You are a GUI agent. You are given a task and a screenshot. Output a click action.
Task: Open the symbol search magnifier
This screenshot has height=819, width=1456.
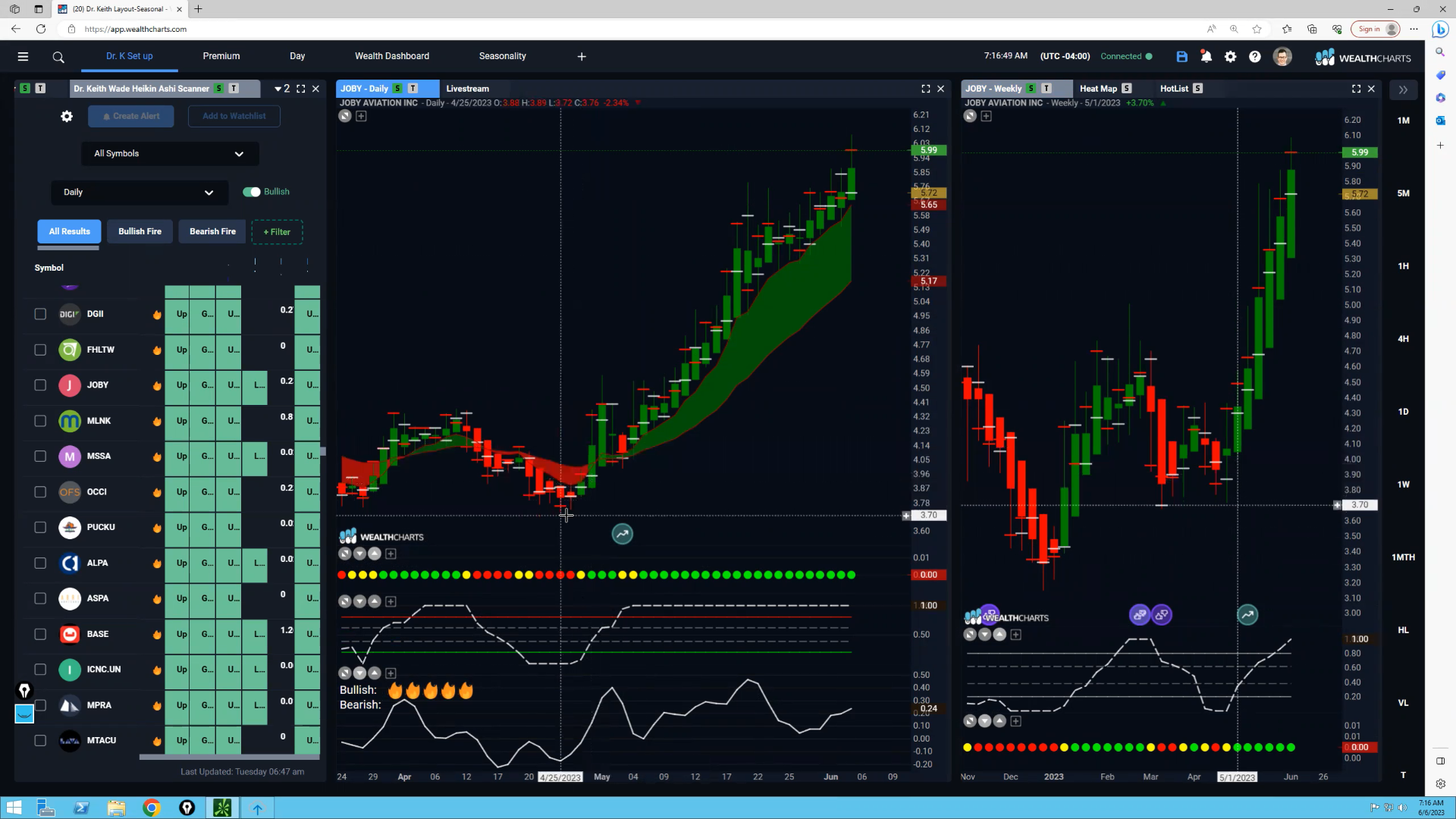tap(58, 57)
